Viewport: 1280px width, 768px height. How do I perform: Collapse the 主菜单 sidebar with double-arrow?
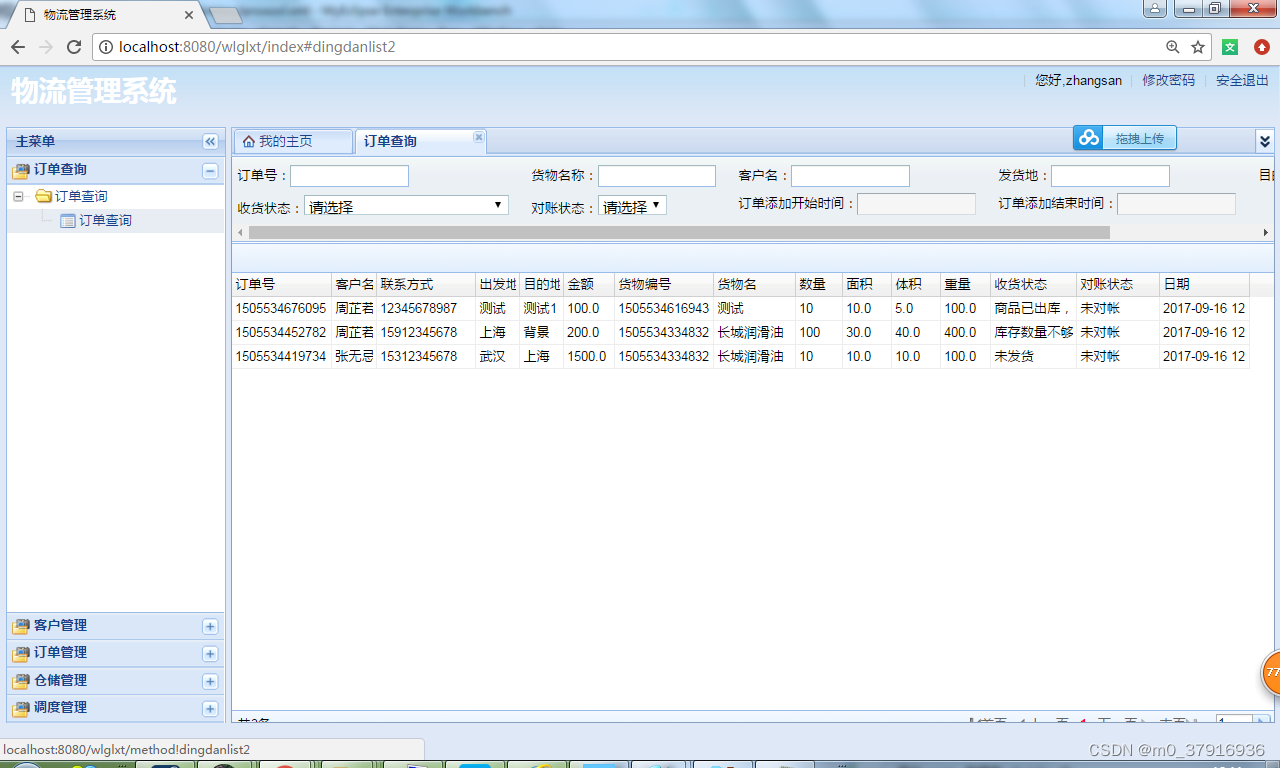click(x=210, y=142)
